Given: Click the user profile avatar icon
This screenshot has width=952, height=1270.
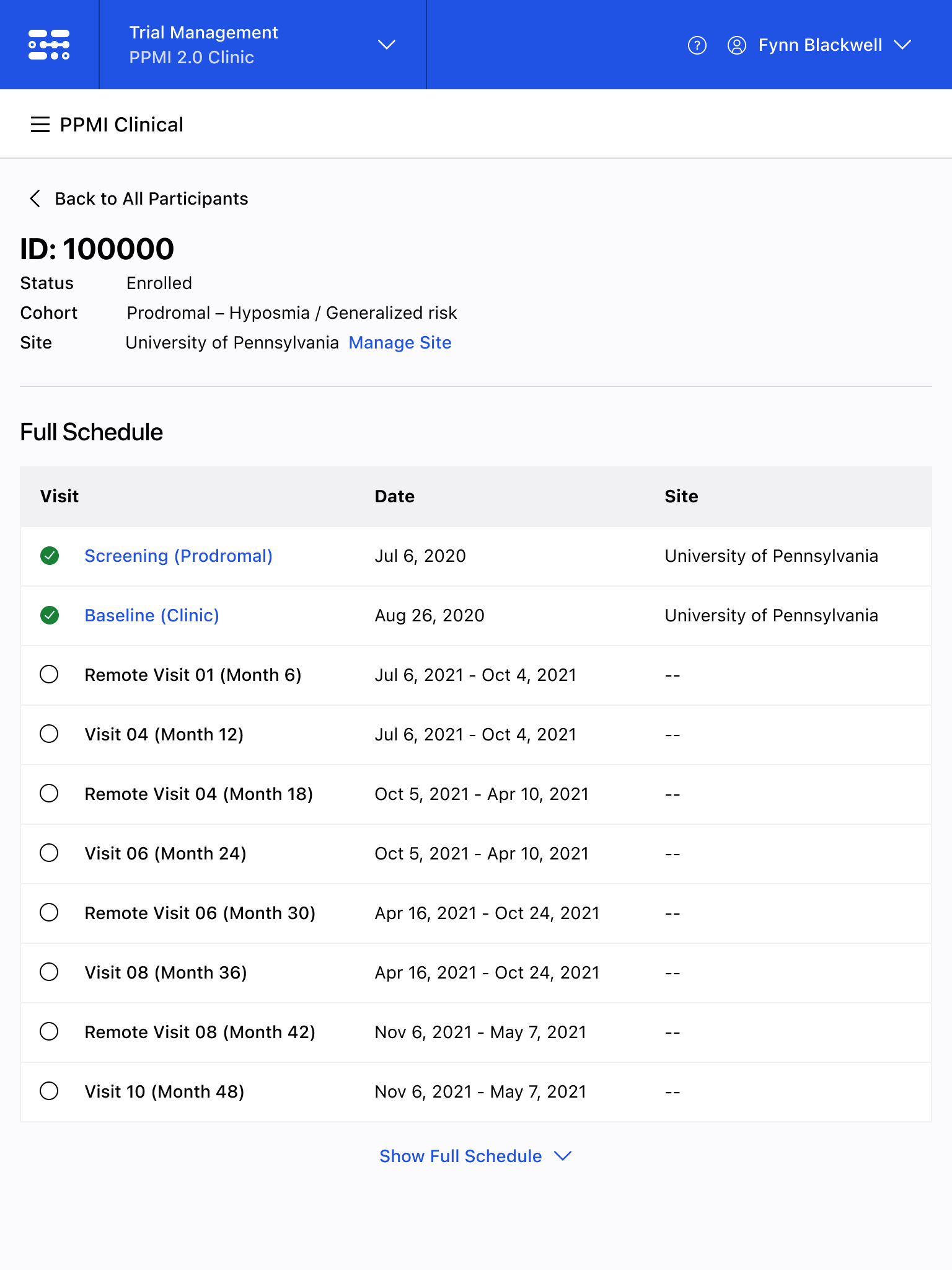Looking at the screenshot, I should click(736, 45).
